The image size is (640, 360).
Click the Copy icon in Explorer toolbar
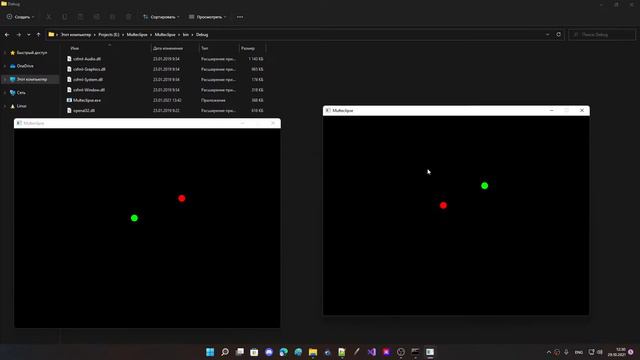pos(64,17)
